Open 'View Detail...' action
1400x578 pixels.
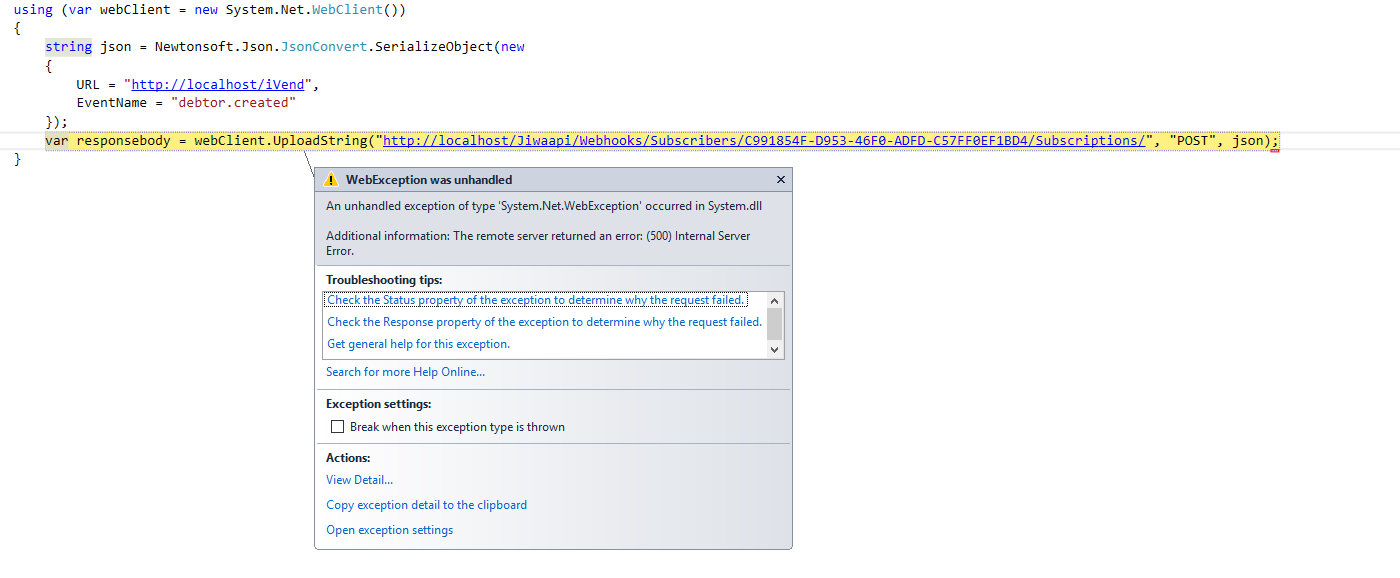point(359,480)
